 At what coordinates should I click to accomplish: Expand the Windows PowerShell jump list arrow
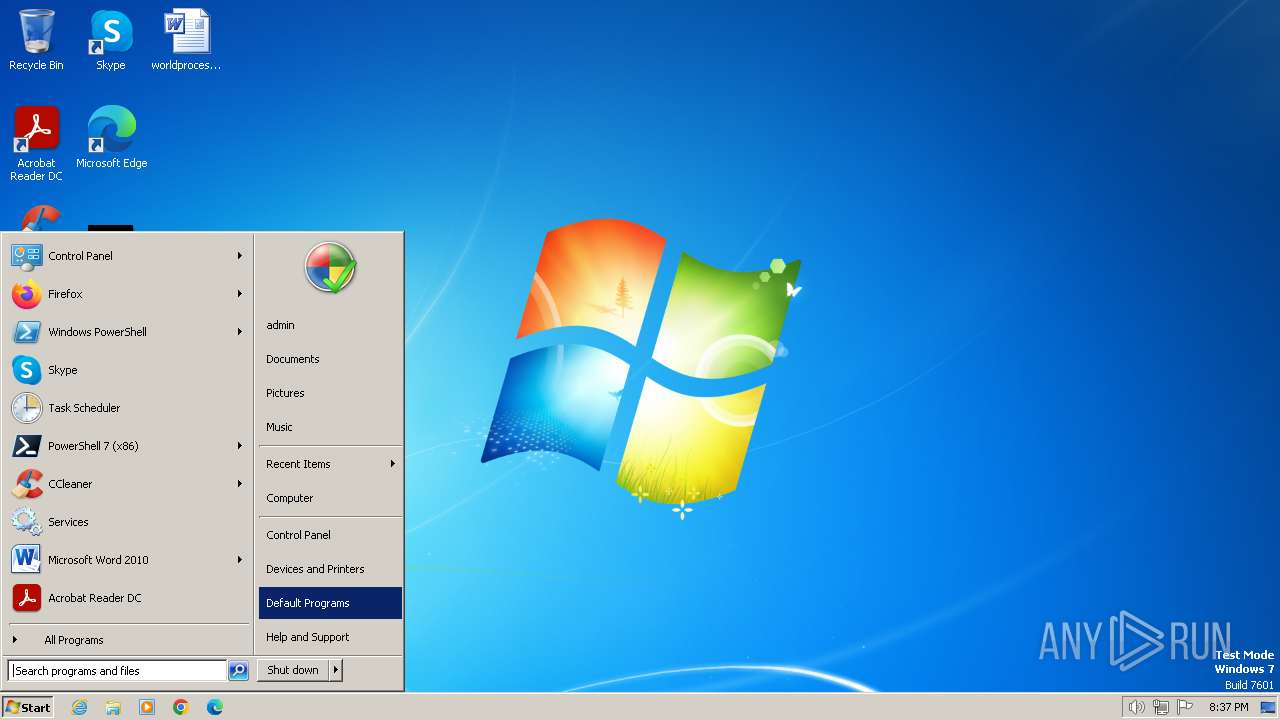(240, 332)
